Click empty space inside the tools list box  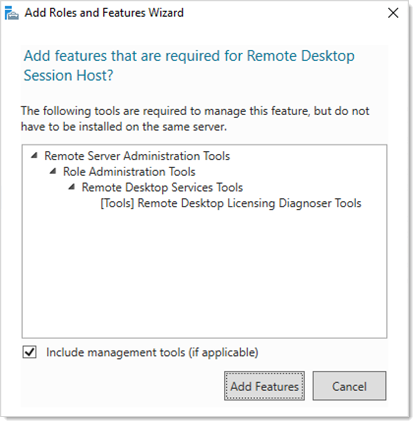204,273
